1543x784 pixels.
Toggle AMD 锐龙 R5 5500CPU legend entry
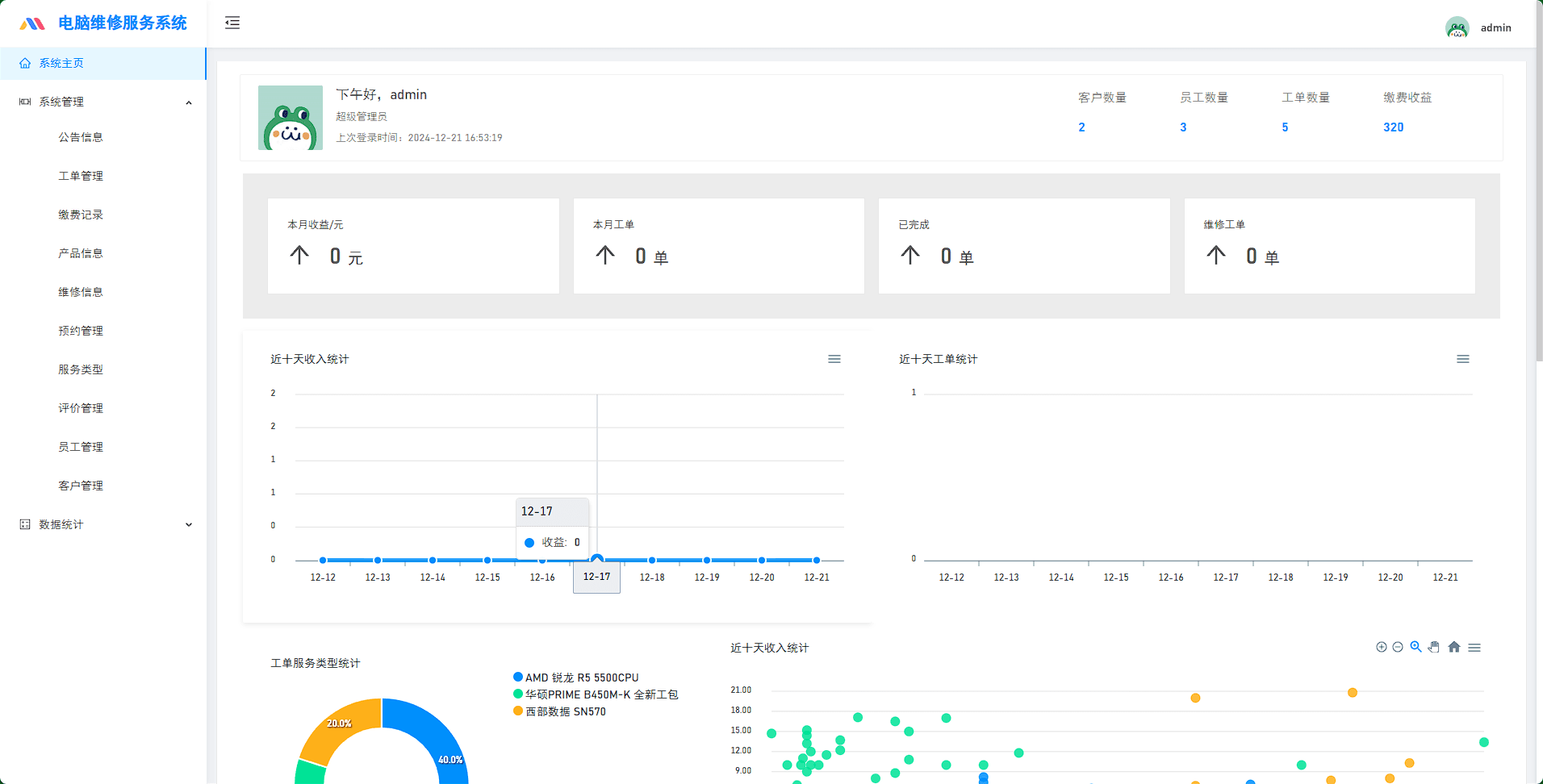[x=576, y=678]
